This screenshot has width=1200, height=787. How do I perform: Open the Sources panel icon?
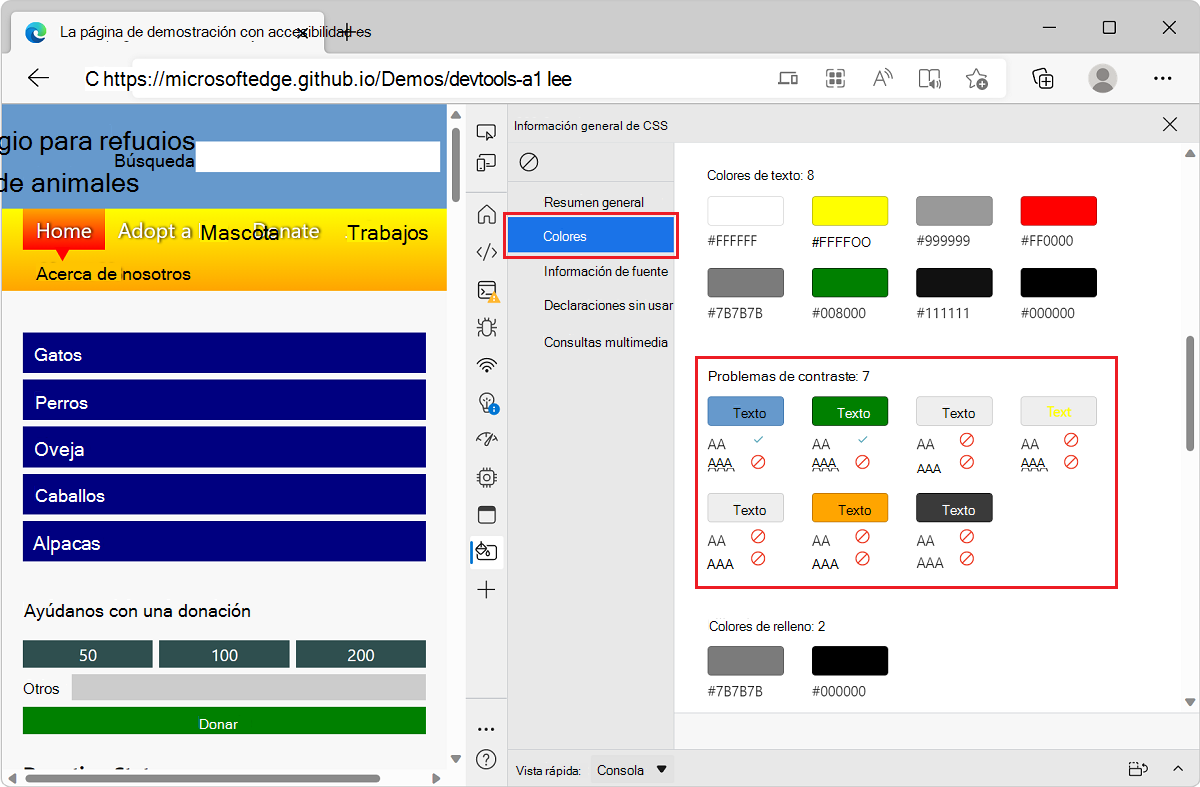tap(486, 252)
